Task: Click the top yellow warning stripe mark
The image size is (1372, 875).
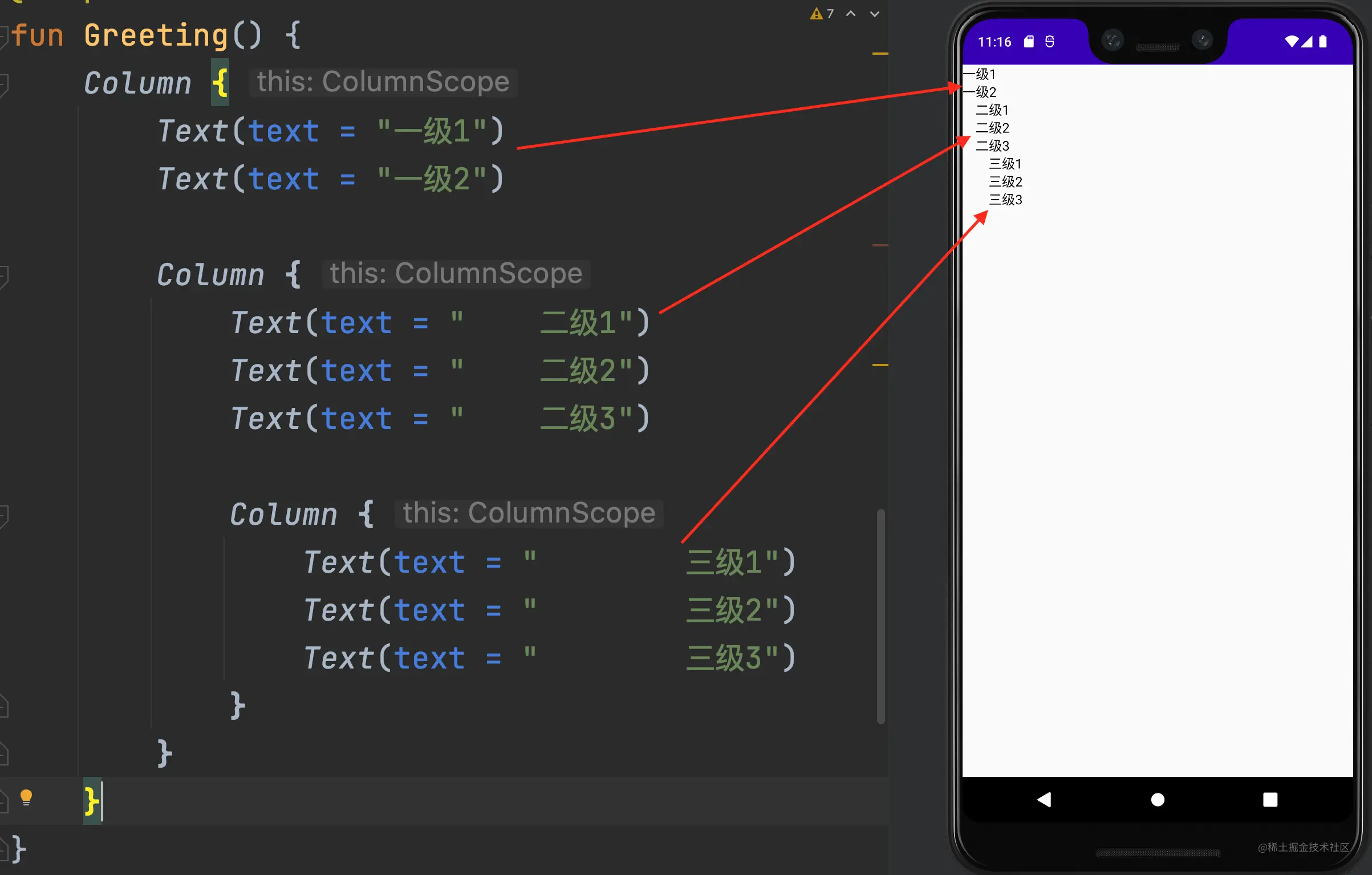Action: pos(880,54)
